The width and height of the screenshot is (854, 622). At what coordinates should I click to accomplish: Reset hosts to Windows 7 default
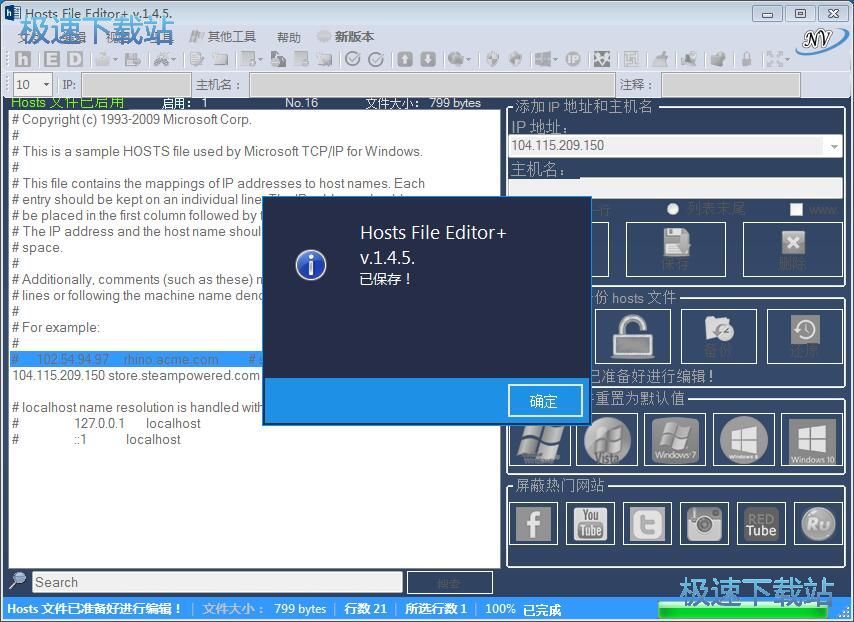tap(675, 440)
